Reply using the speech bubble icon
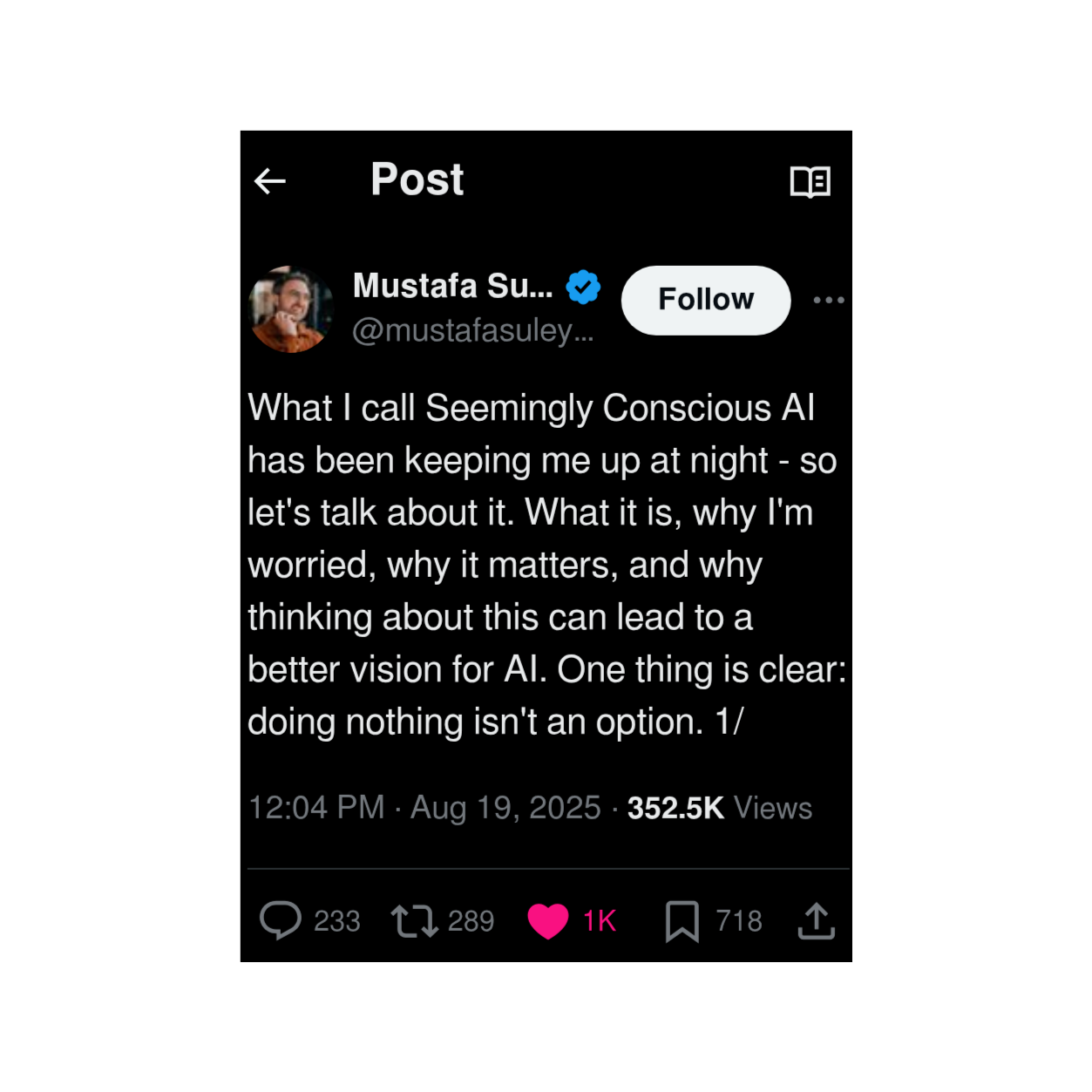The image size is (1092, 1092). click(280, 920)
